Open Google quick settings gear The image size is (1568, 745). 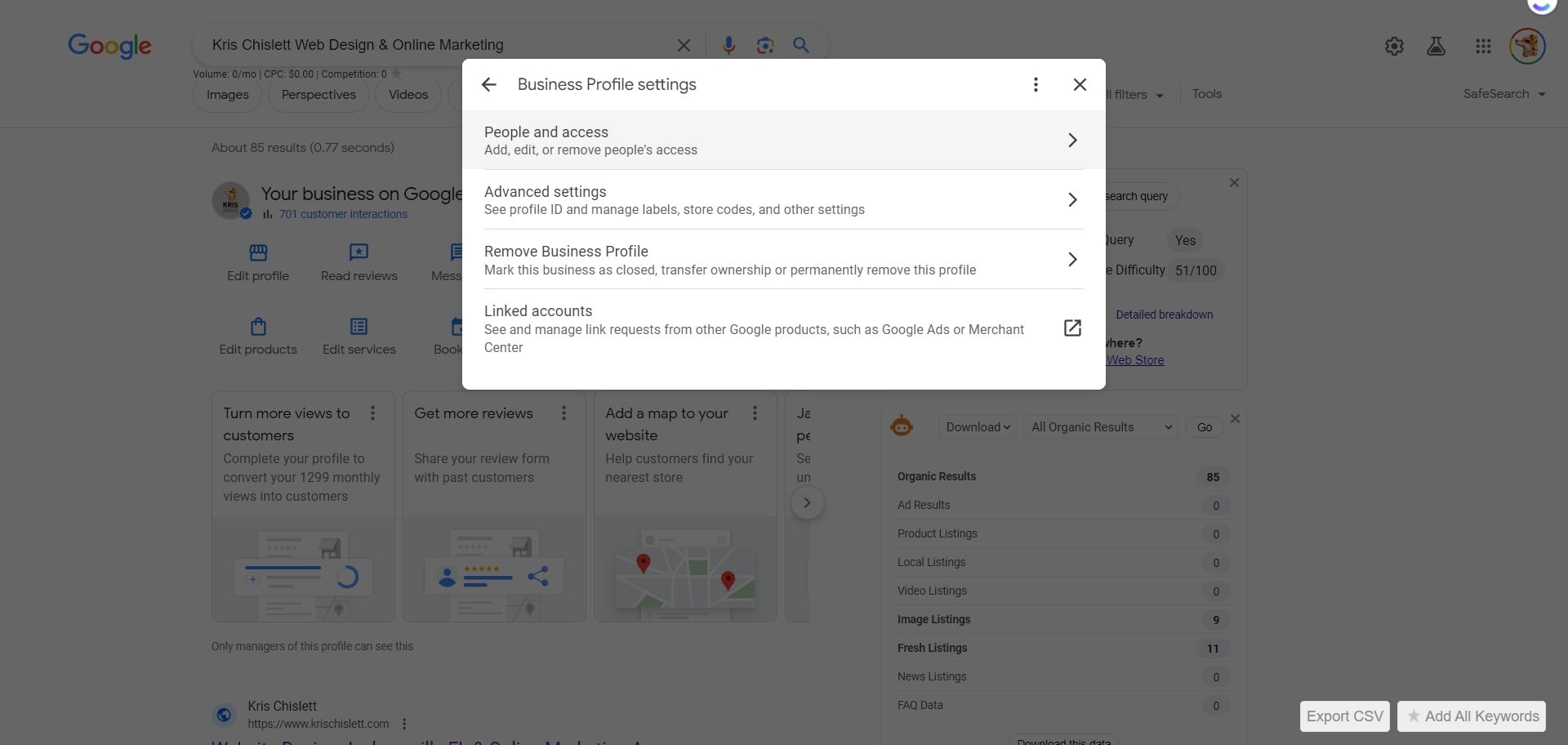pyautogui.click(x=1394, y=47)
